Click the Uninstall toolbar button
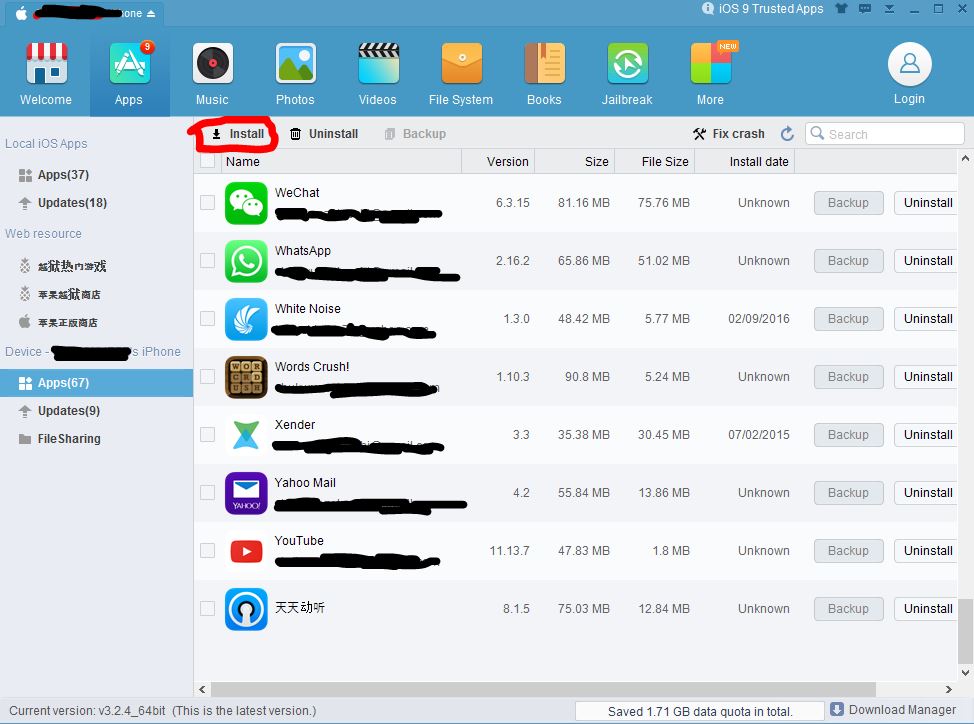Viewport: 974px width, 724px height. tap(324, 133)
